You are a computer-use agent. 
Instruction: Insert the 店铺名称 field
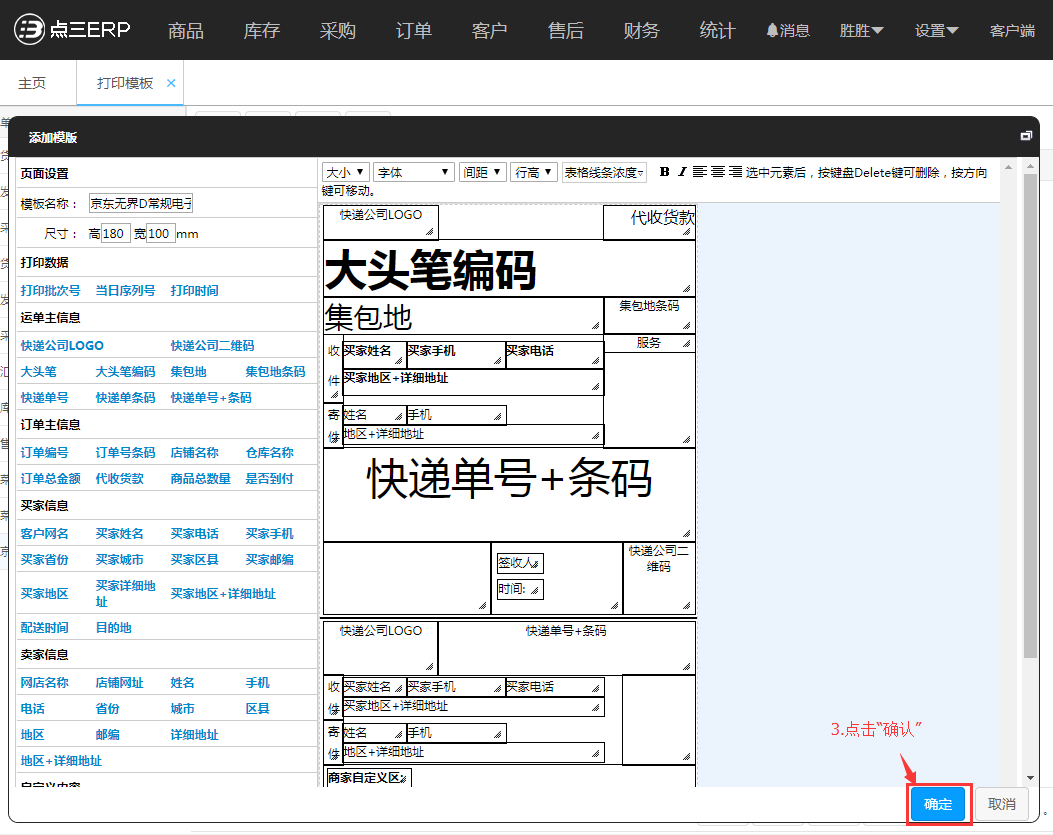coord(195,453)
